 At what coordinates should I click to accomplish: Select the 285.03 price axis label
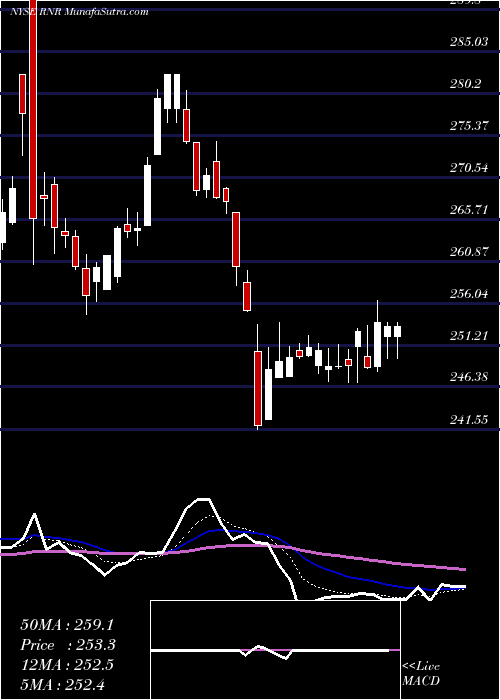coord(468,42)
